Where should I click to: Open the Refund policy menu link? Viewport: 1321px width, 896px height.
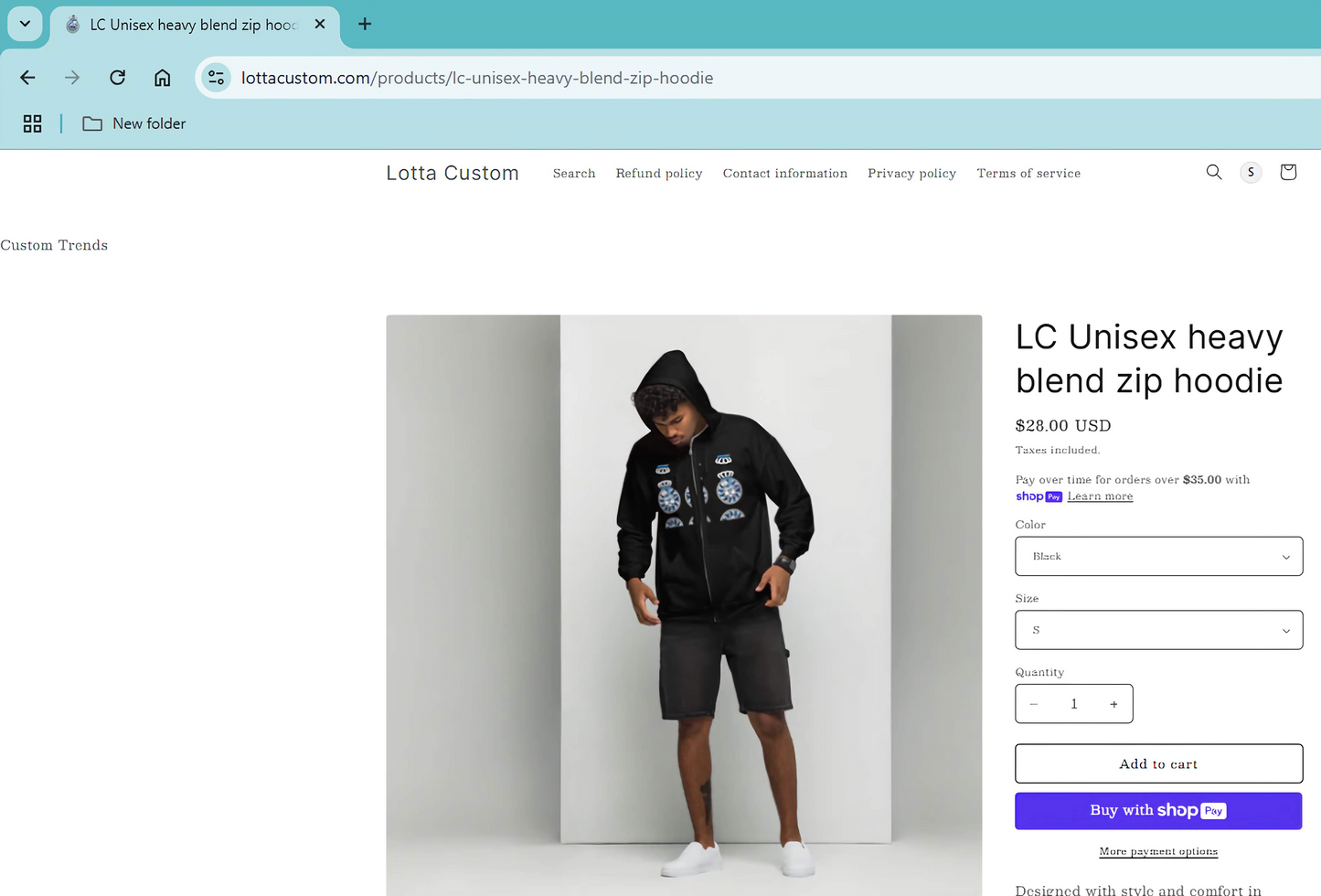coord(659,173)
